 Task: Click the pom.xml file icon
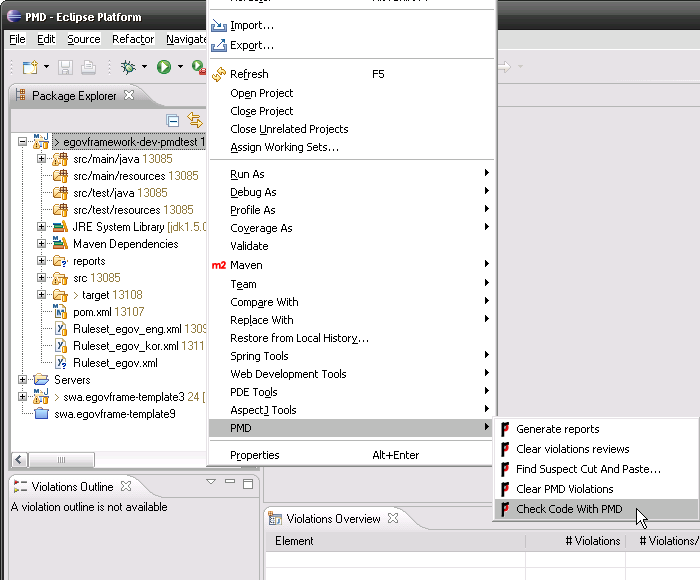pyautogui.click(x=60, y=312)
